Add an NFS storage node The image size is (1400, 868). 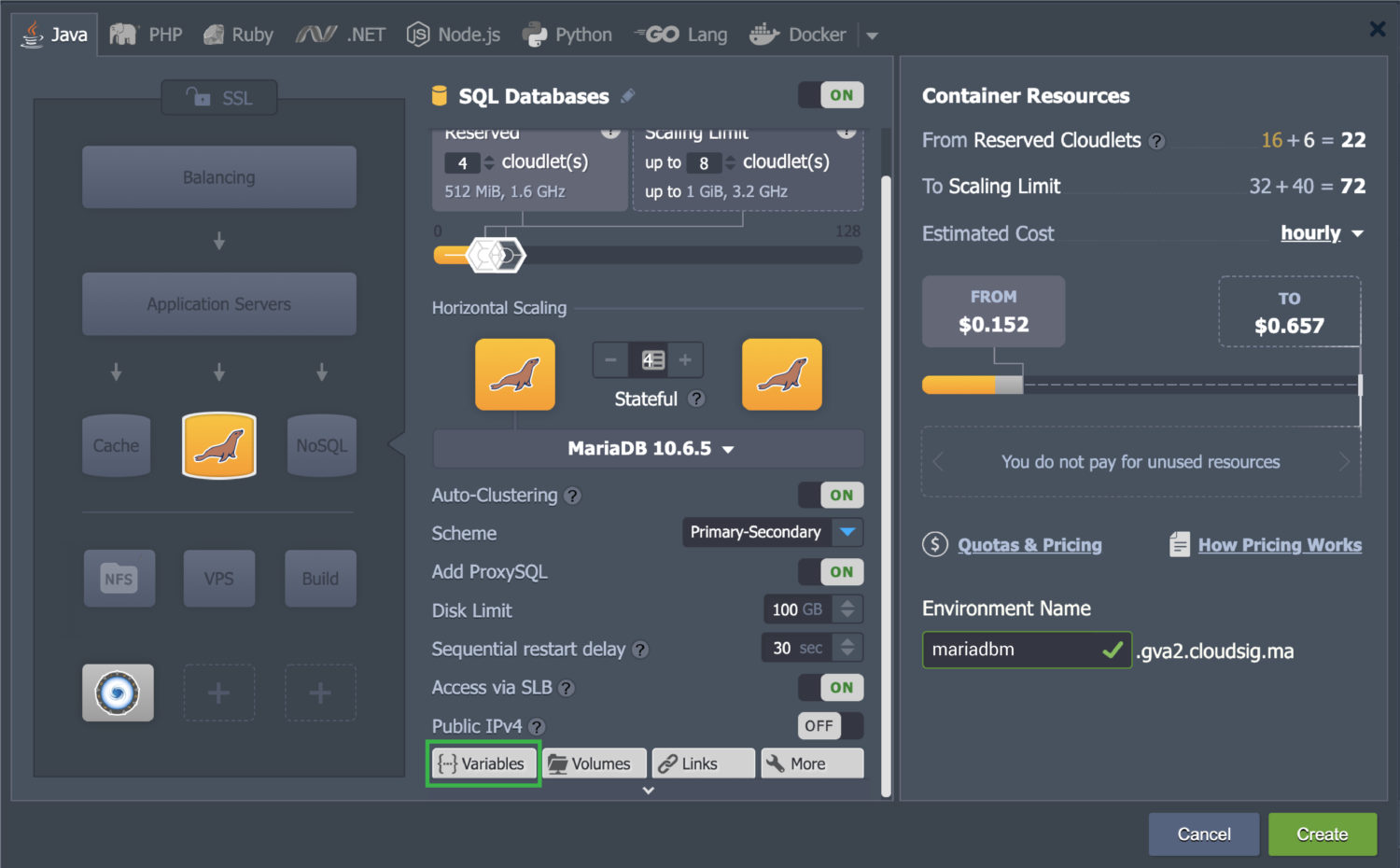pyautogui.click(x=119, y=578)
